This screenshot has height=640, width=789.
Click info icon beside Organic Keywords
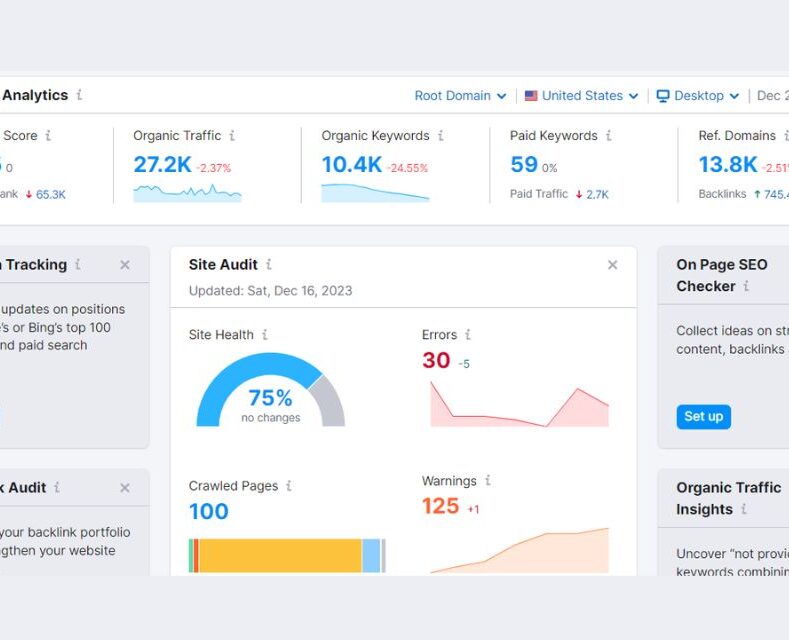(x=440, y=136)
